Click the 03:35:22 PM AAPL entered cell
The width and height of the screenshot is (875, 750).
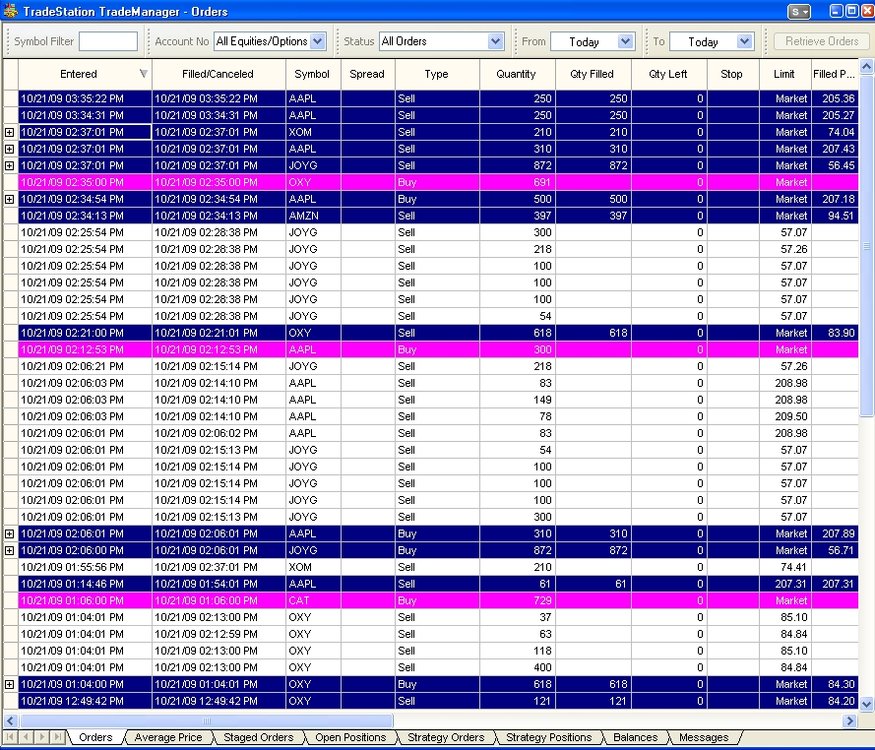pyautogui.click(x=85, y=99)
